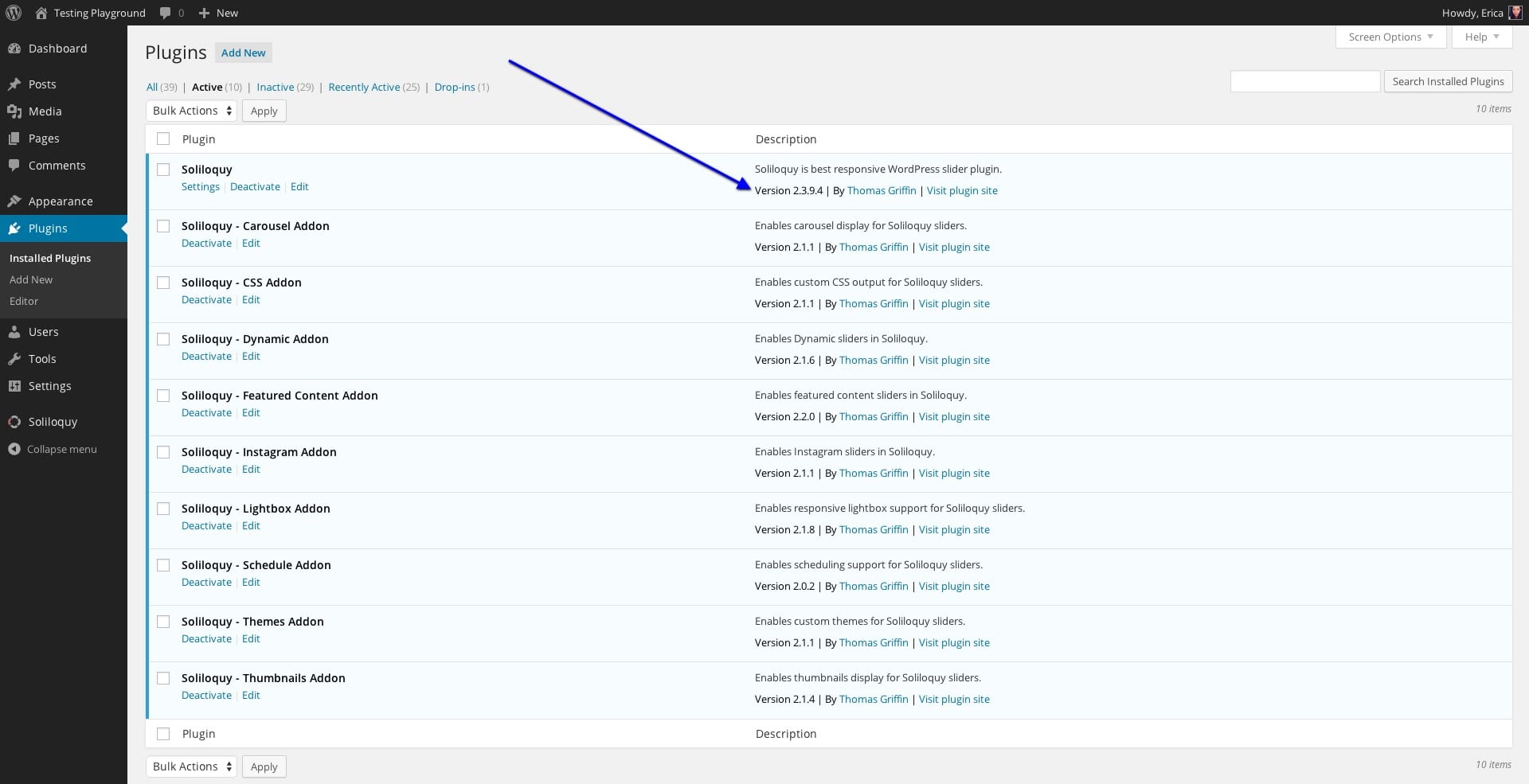1529x784 pixels.
Task: Tick checkbox for Soliloquy - Carousel Addon
Action: 163,226
